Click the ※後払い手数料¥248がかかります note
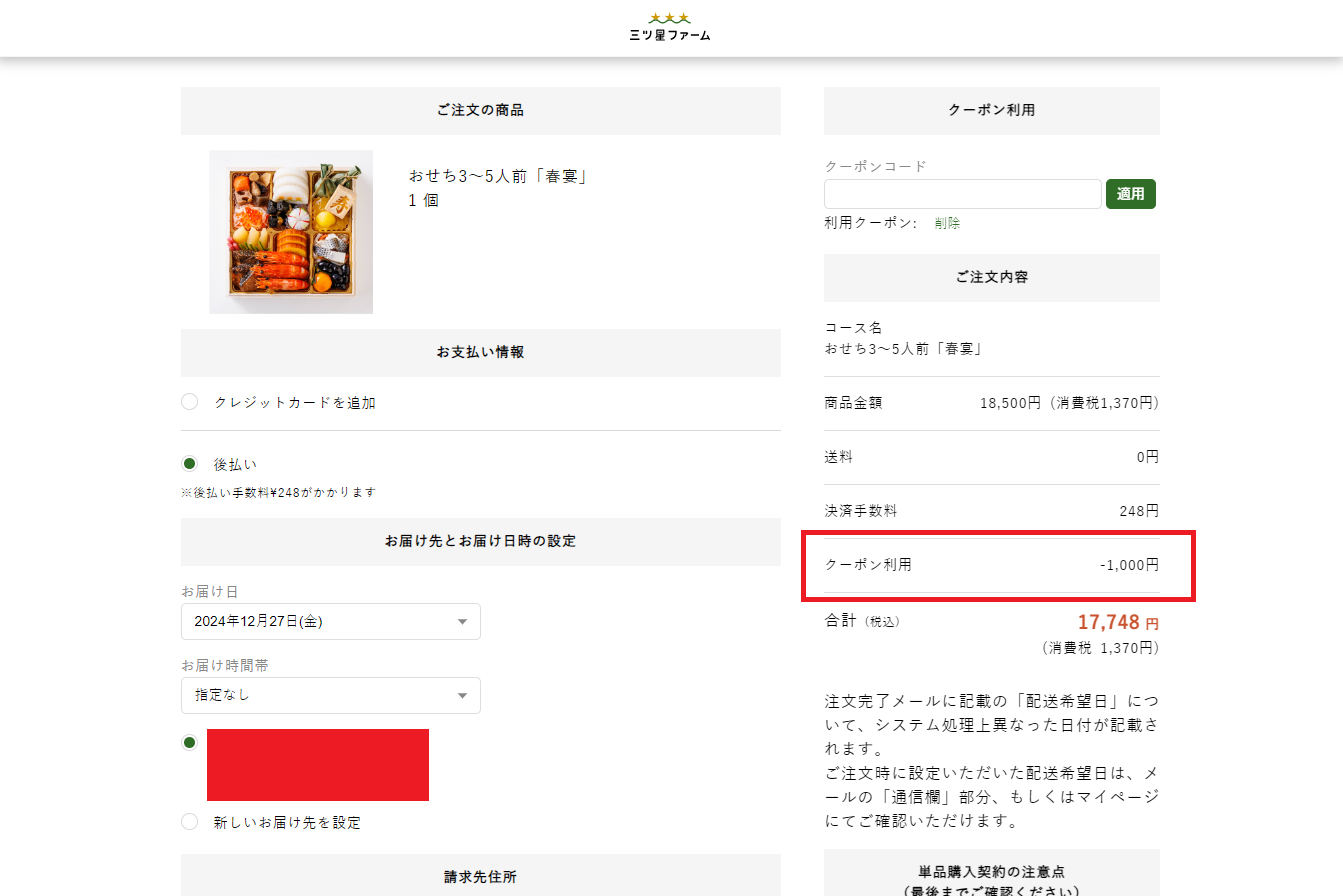 pos(278,492)
